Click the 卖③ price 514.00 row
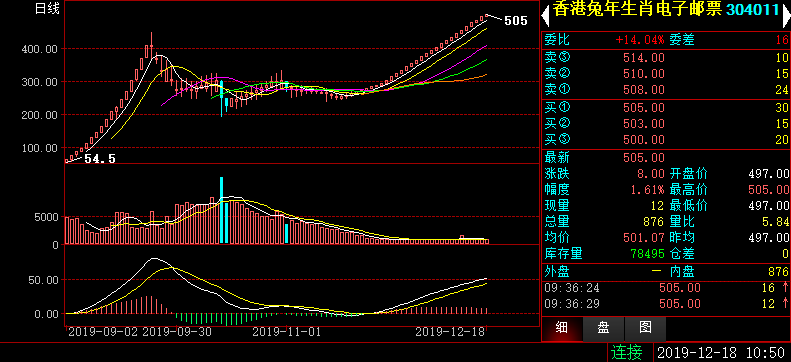 pyautogui.click(x=666, y=57)
